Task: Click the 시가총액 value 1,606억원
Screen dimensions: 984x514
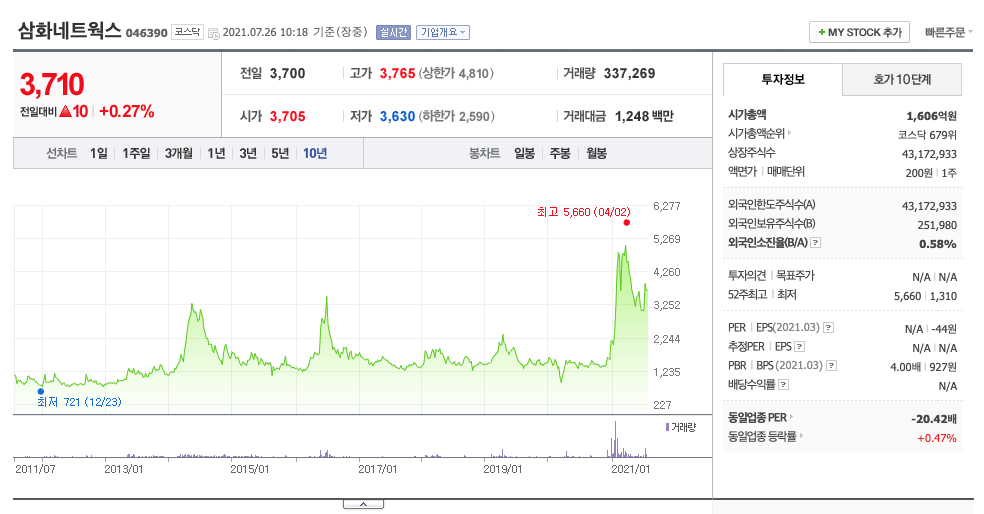Action: pos(931,116)
